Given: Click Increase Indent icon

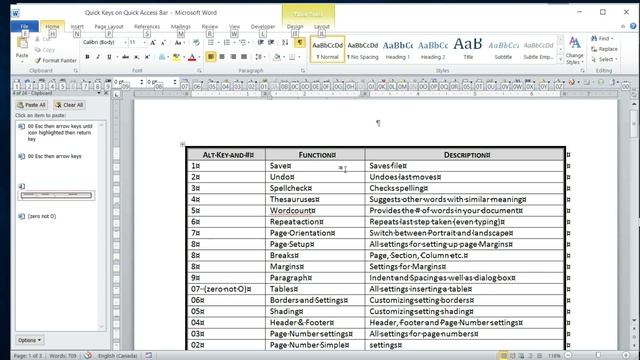Looking at the screenshot, I should pos(271,42).
